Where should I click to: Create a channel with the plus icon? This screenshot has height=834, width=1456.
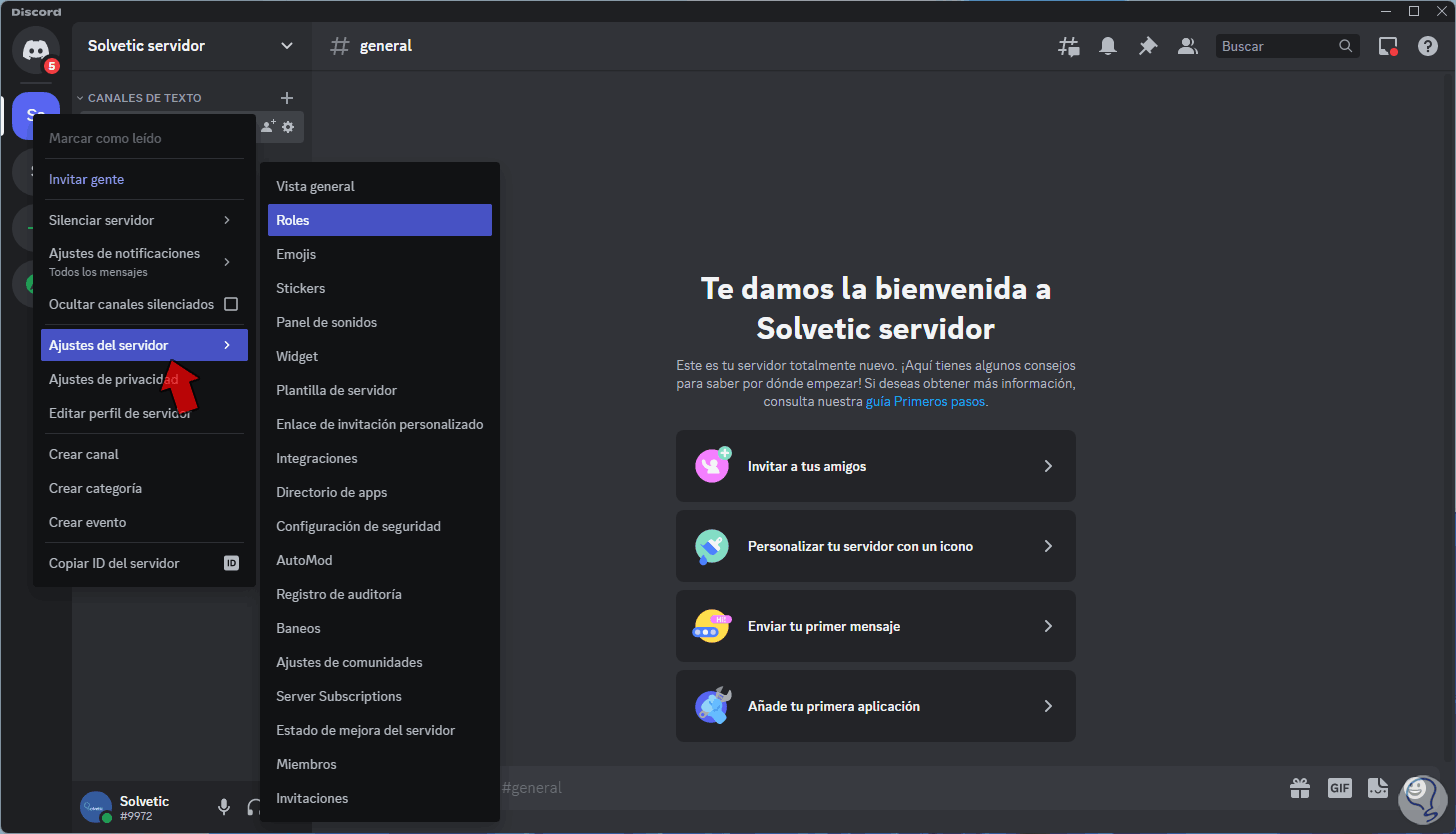pos(287,98)
